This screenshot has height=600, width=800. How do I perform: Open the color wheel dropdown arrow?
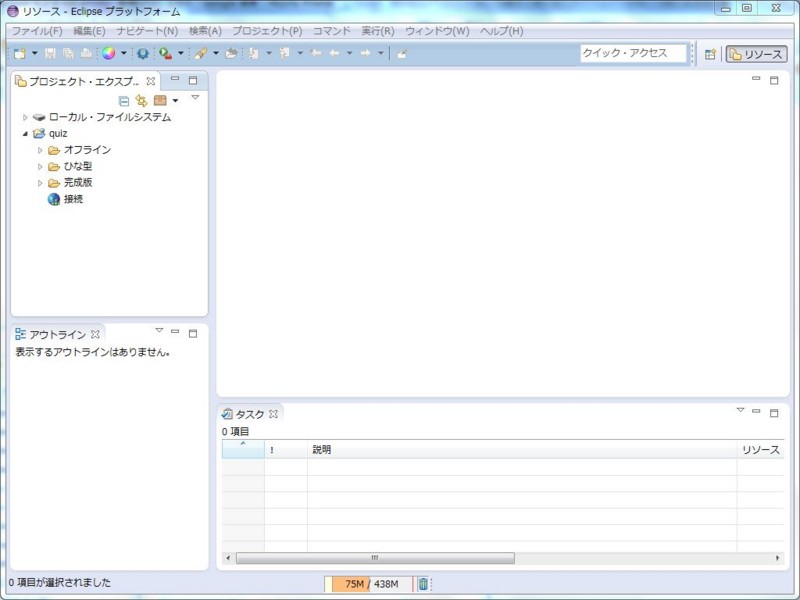point(123,53)
